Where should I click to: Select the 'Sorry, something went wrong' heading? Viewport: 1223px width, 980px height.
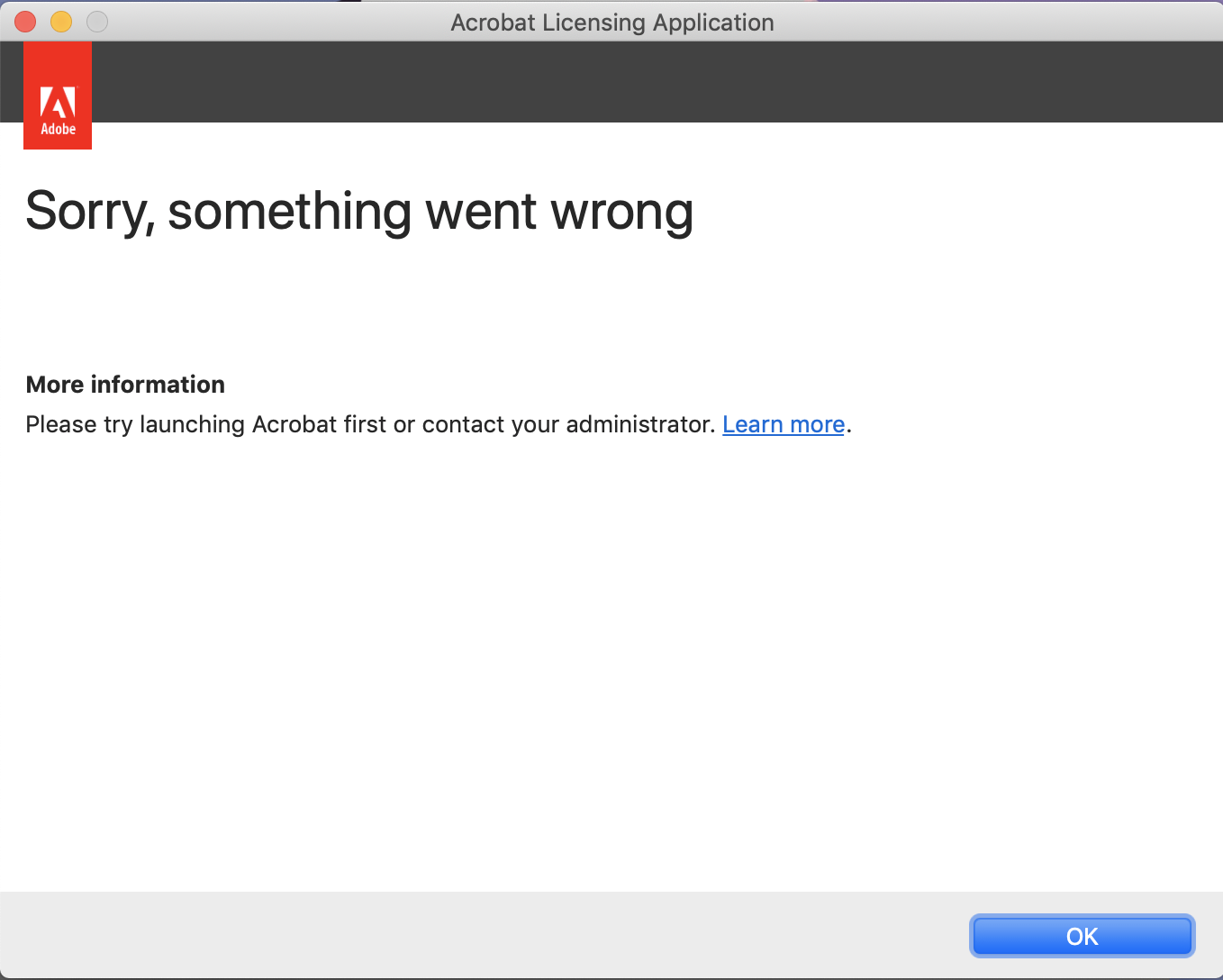[358, 212]
